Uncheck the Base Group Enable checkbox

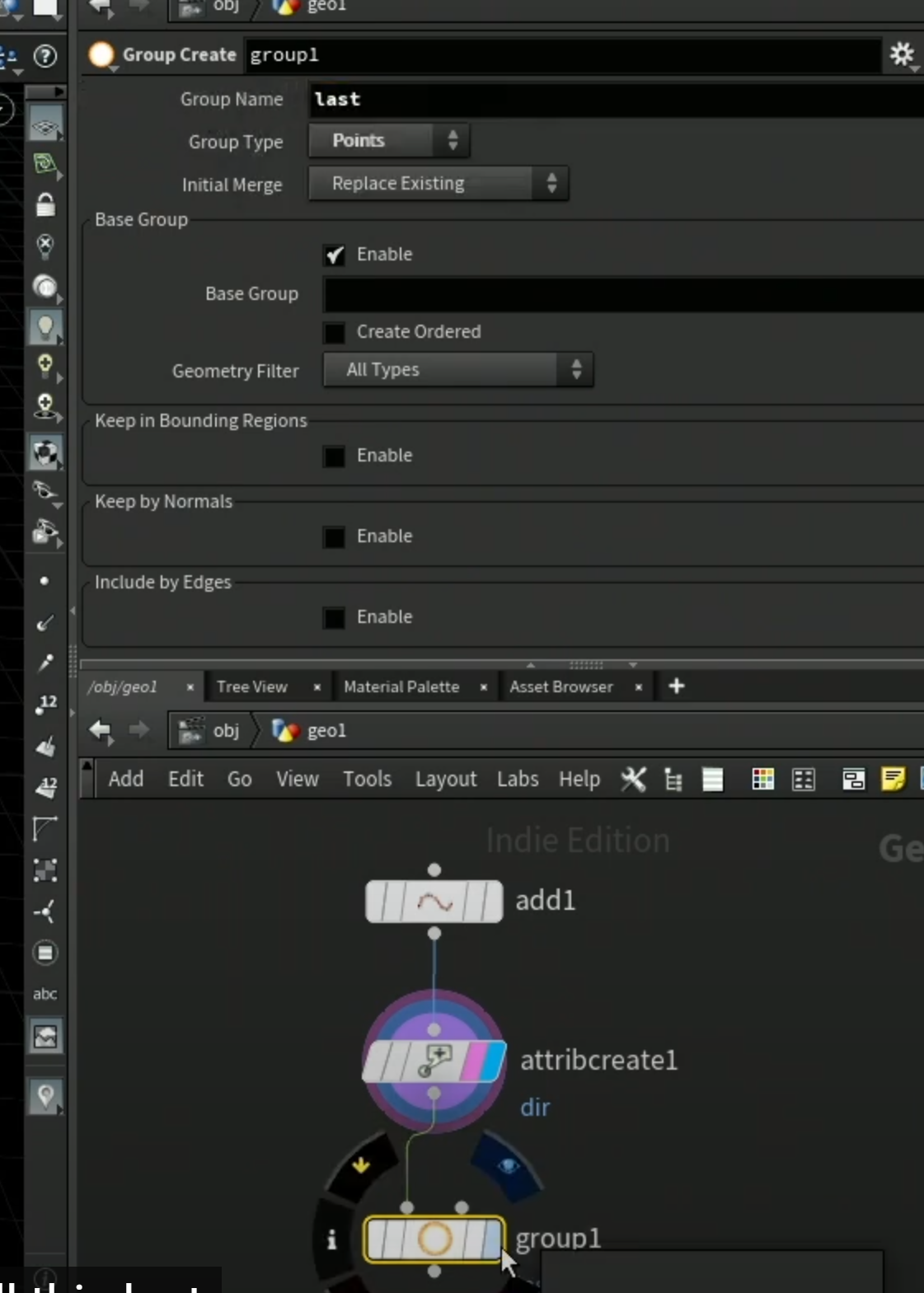[335, 255]
